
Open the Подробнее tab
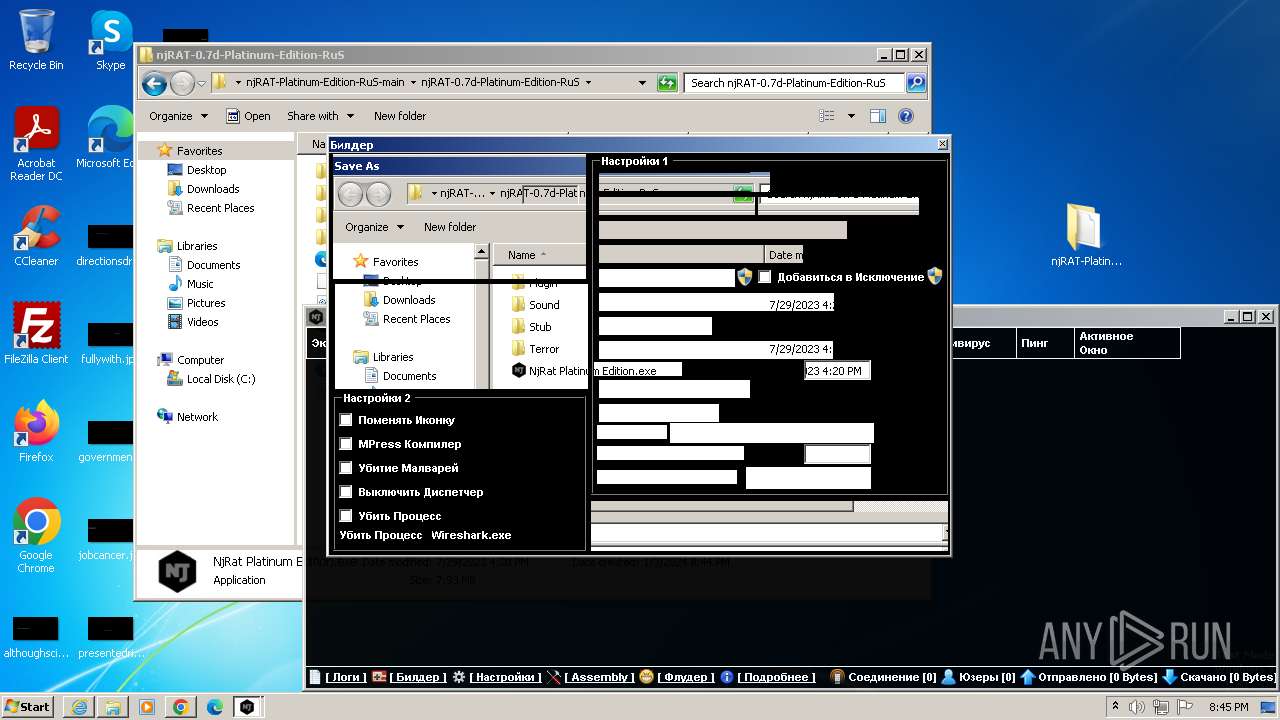click(x=776, y=677)
